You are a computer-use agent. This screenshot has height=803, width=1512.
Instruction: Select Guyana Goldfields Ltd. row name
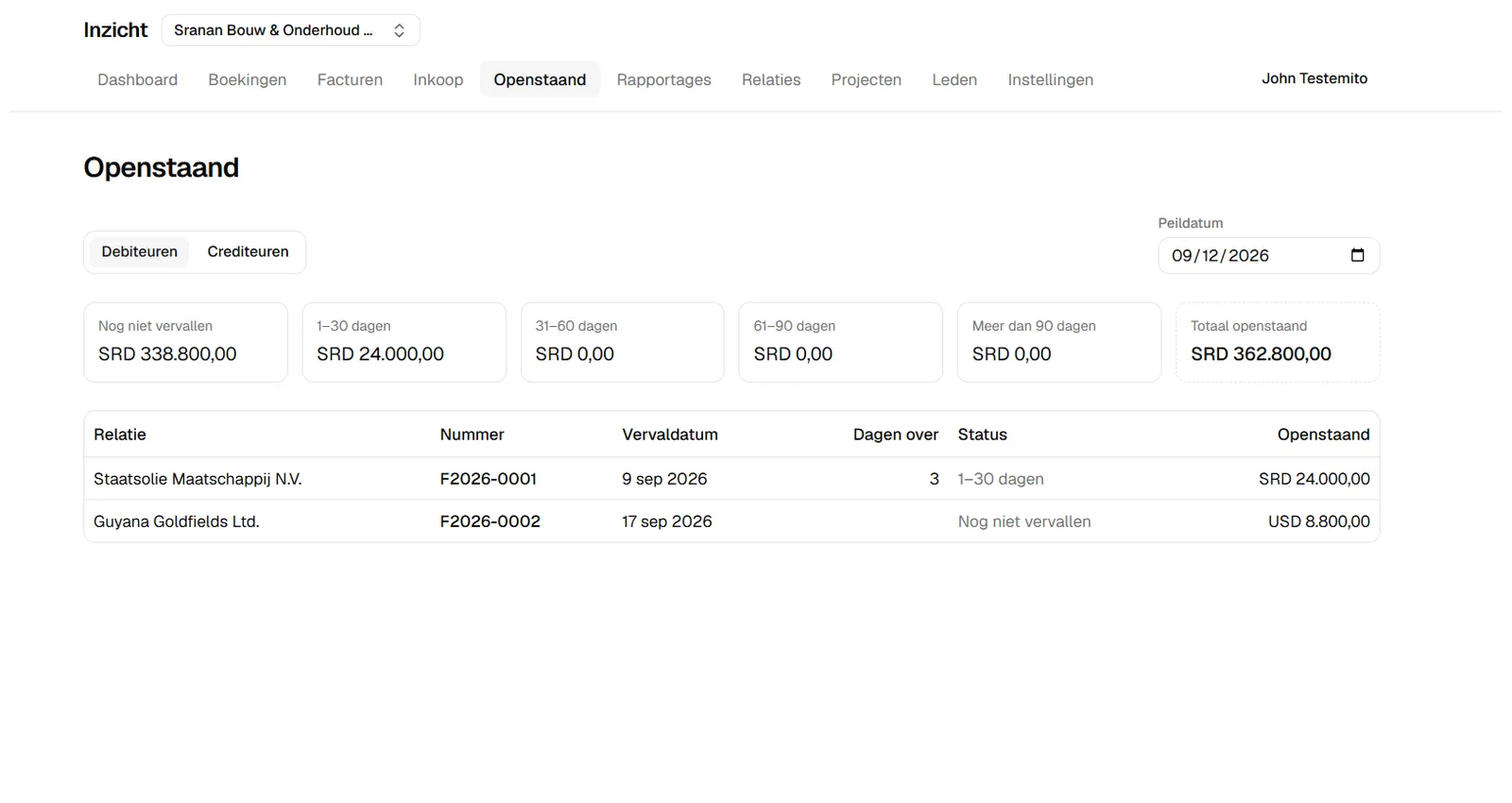[177, 521]
